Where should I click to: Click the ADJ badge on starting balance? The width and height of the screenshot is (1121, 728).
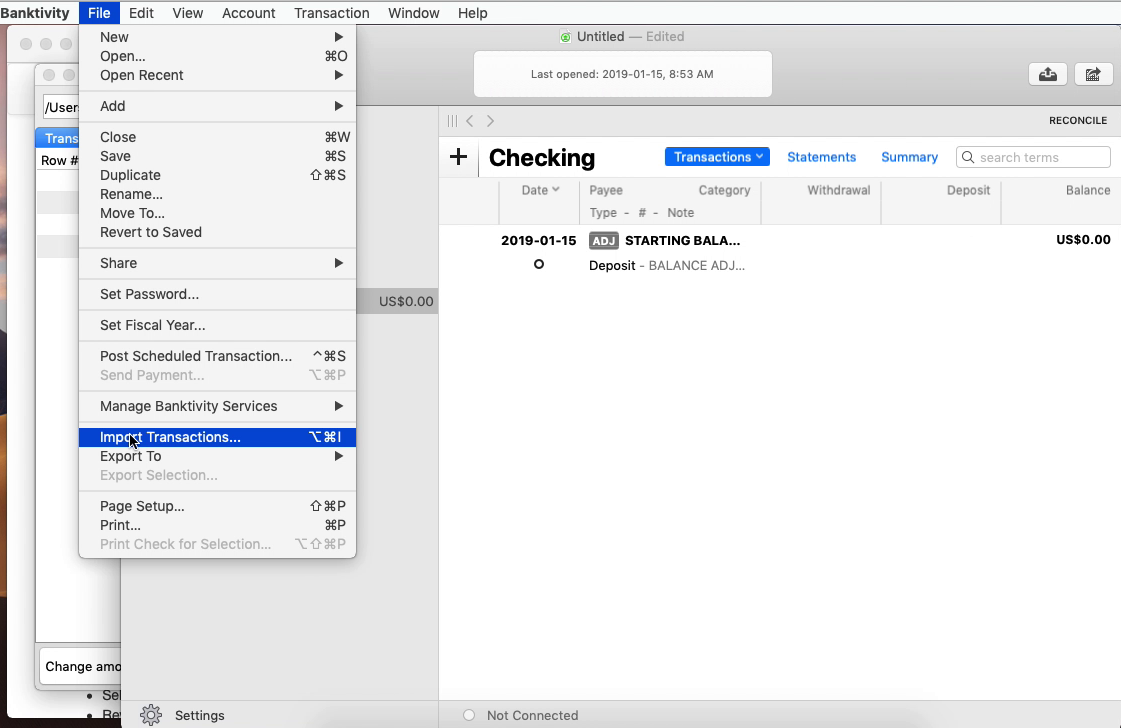click(x=603, y=240)
